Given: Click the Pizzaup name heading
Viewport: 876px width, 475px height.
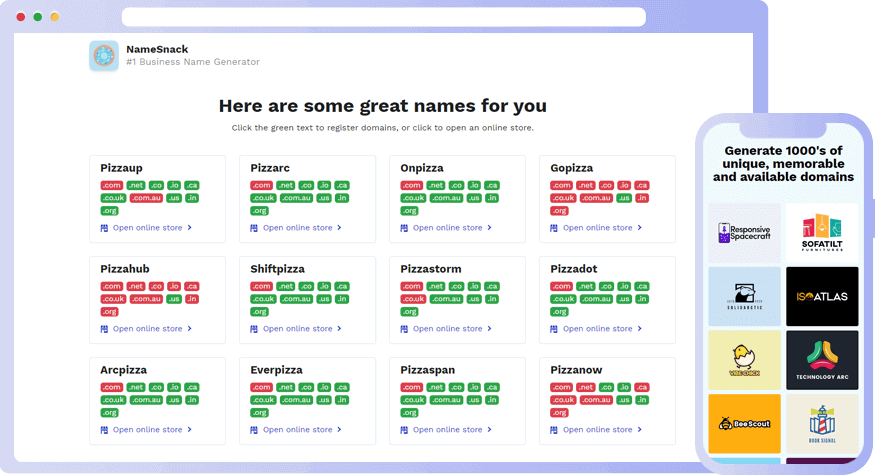Looking at the screenshot, I should [121, 168].
